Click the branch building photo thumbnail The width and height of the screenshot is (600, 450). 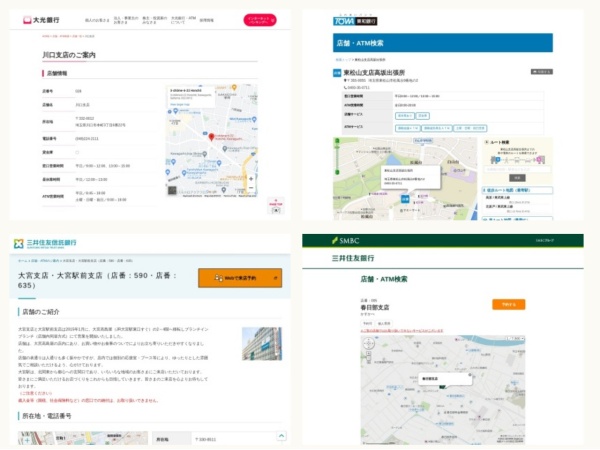(262, 344)
